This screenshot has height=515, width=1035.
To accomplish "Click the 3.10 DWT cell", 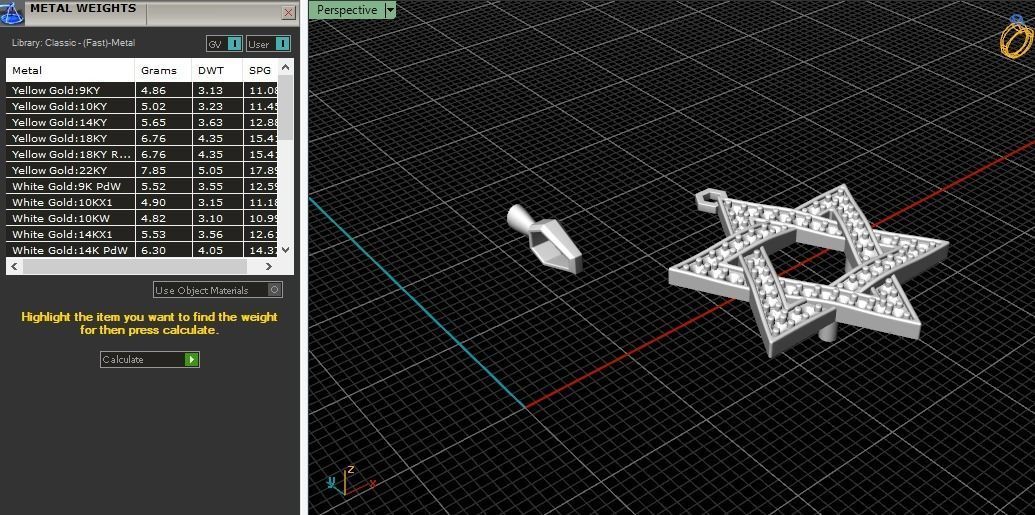I will tap(217, 218).
